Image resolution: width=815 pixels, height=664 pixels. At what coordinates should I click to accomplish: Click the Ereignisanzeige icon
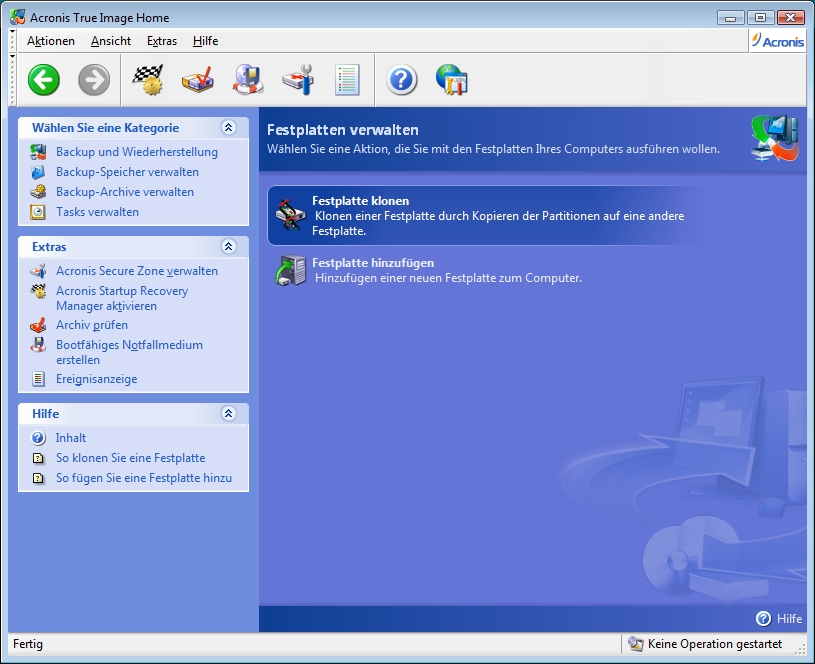(x=38, y=379)
